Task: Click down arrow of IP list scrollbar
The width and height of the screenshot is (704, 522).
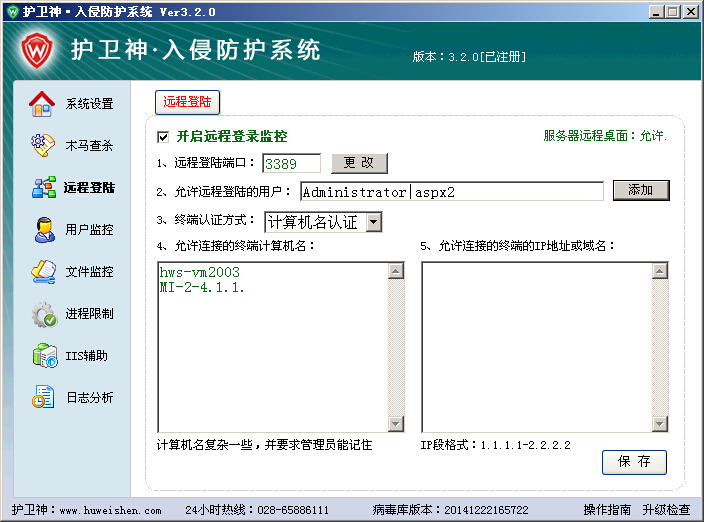Action: point(660,424)
